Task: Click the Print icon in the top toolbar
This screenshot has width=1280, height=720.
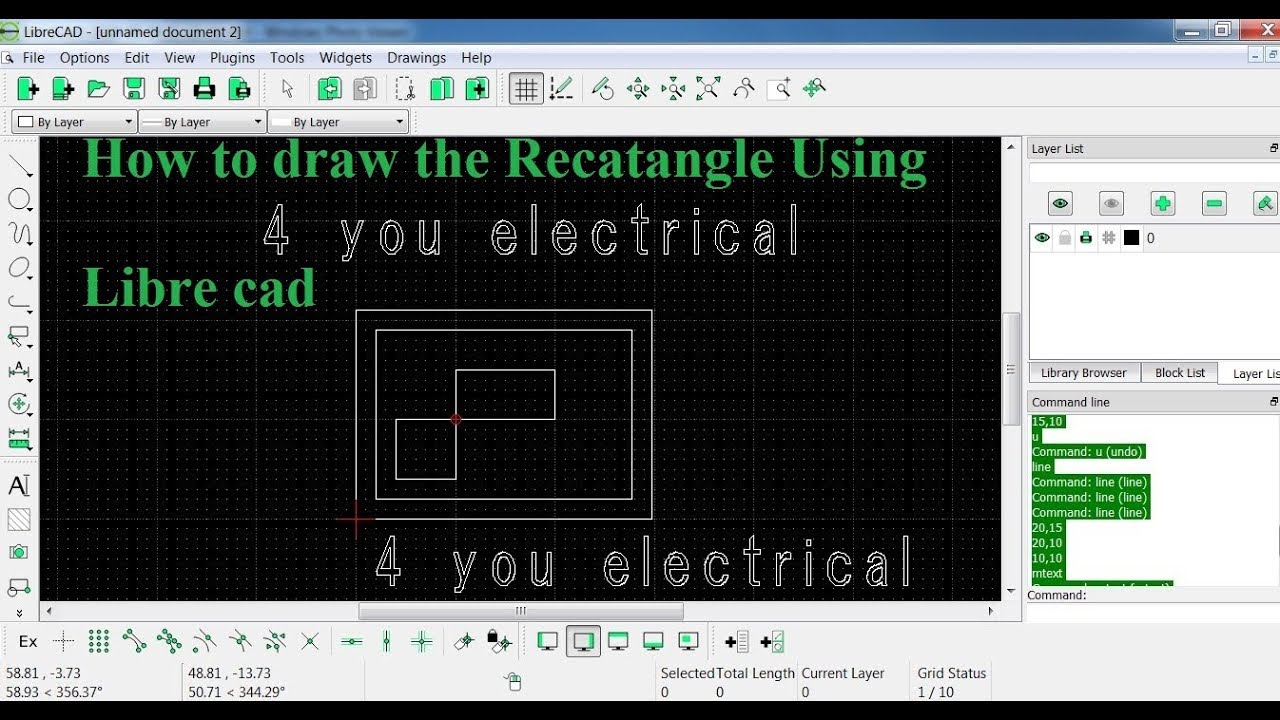Action: coord(204,89)
